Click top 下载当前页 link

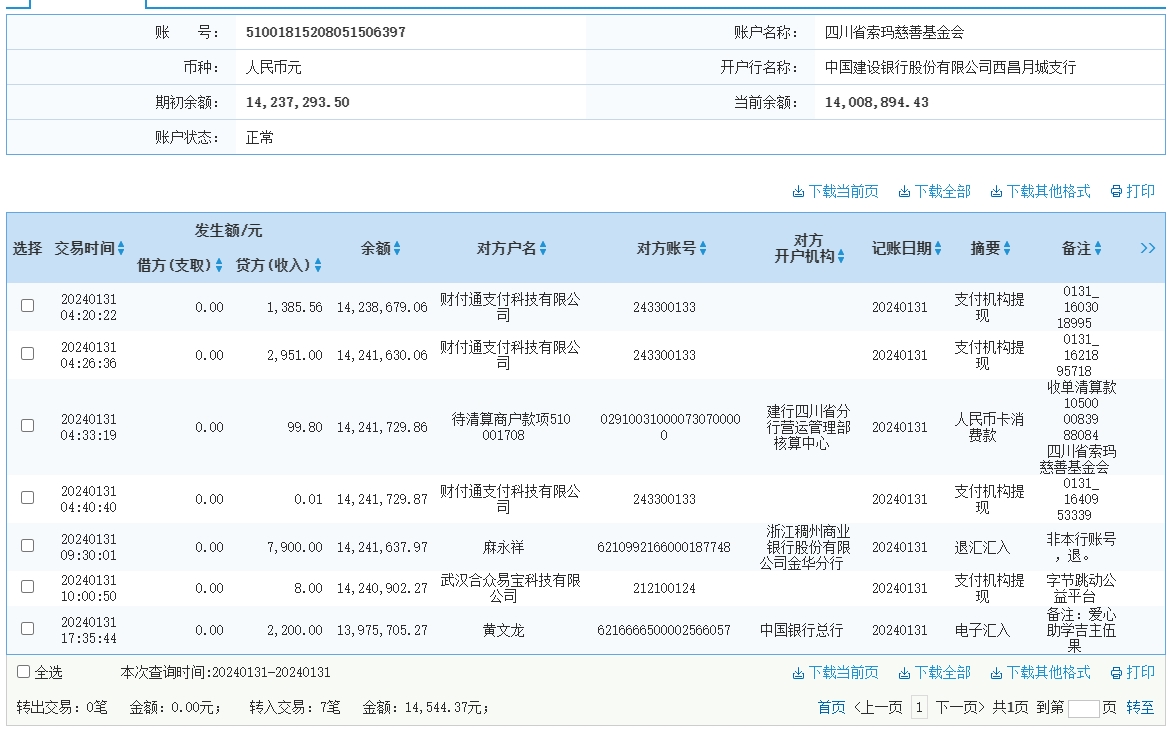point(836,191)
